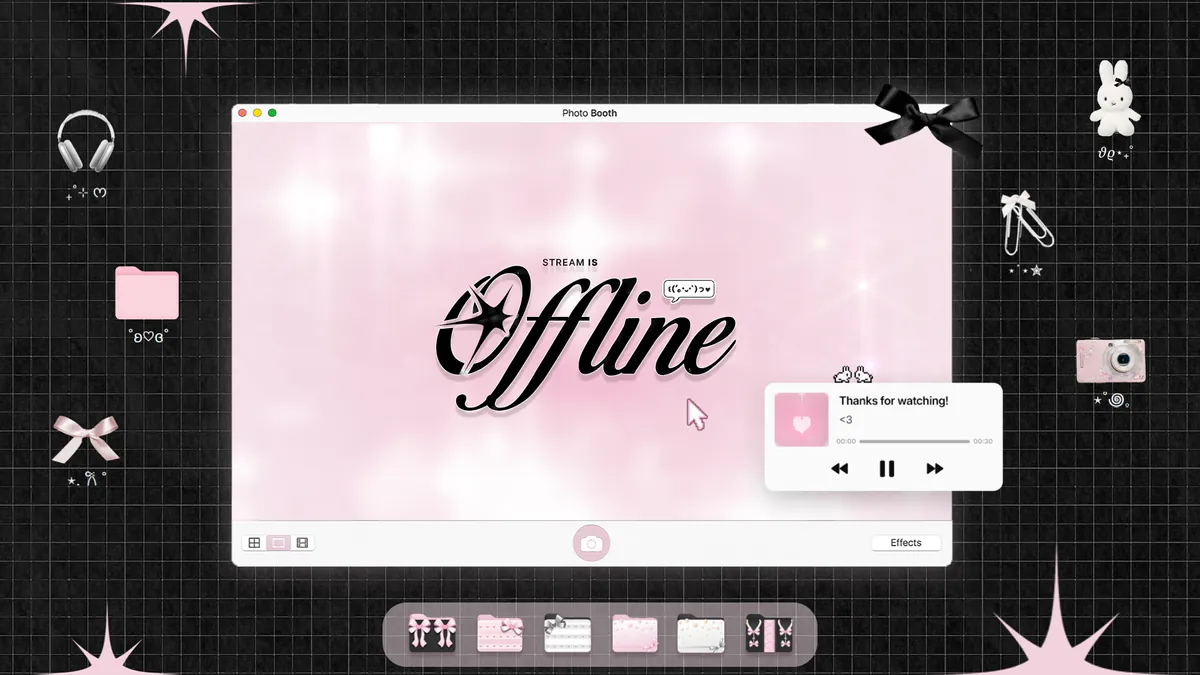
Task: Click the kaomoji speech bubble above Offline
Action: click(x=689, y=291)
